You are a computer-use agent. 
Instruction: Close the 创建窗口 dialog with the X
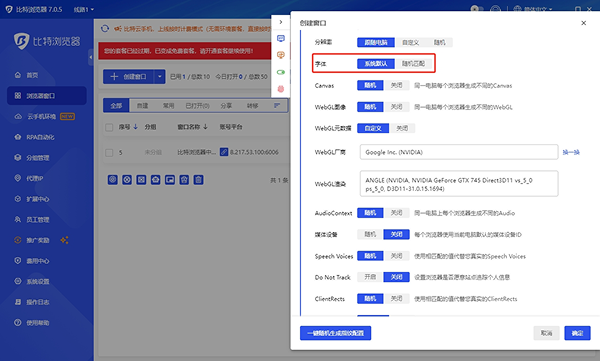pos(584,23)
